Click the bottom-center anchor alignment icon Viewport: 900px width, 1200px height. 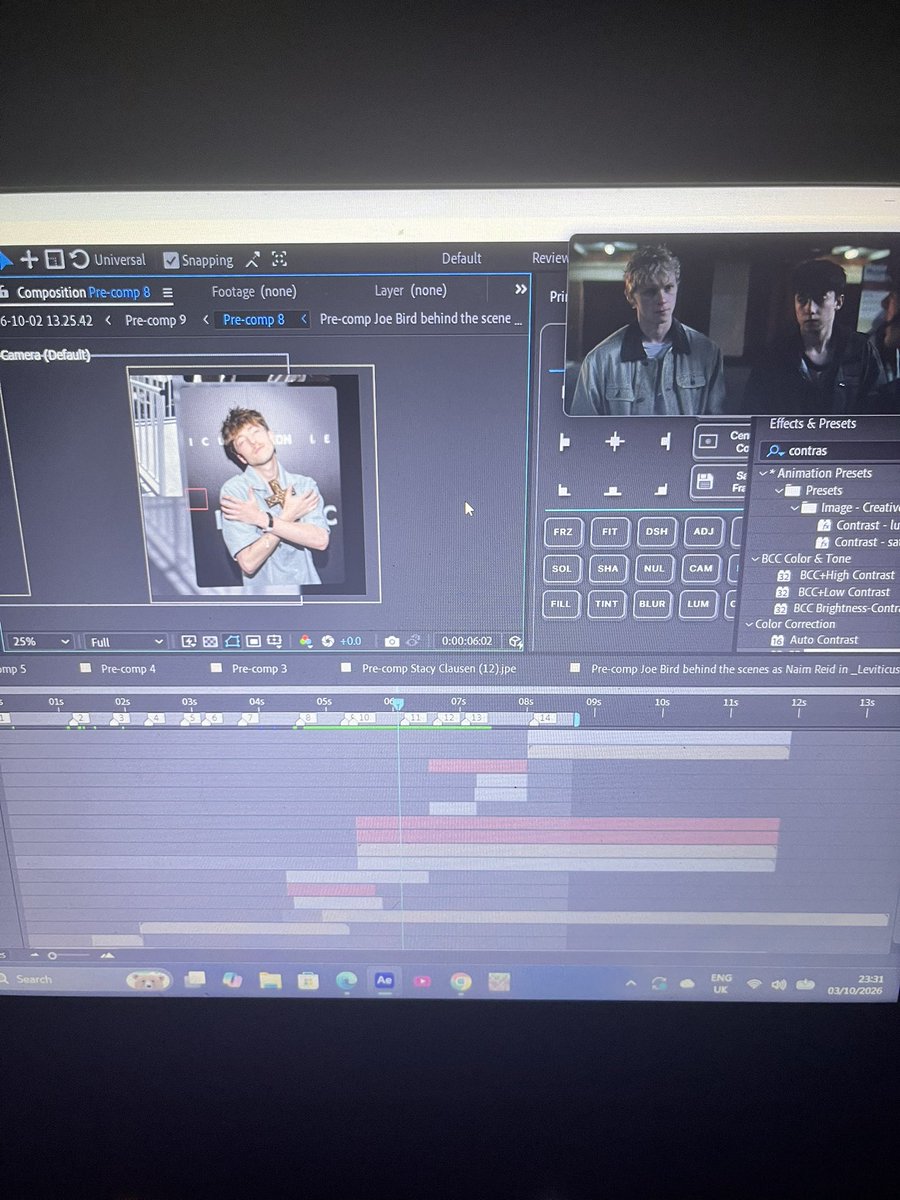(613, 490)
